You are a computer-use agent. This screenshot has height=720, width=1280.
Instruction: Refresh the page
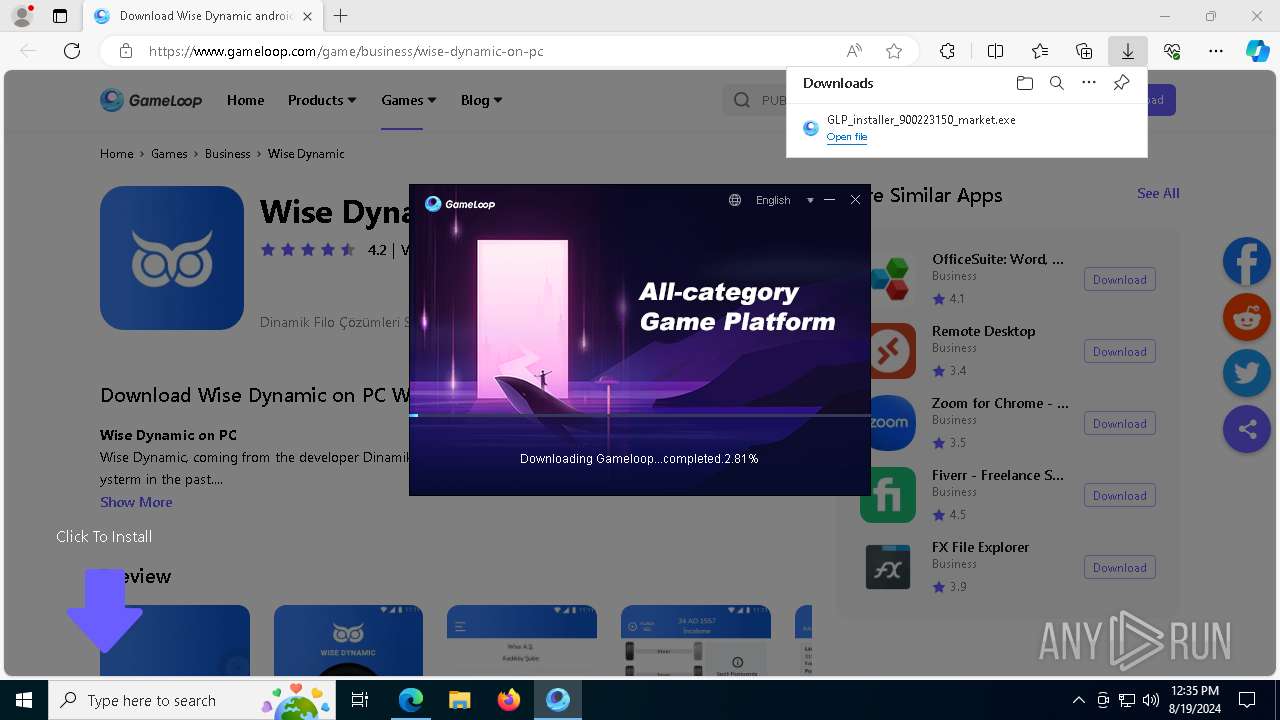[x=72, y=51]
